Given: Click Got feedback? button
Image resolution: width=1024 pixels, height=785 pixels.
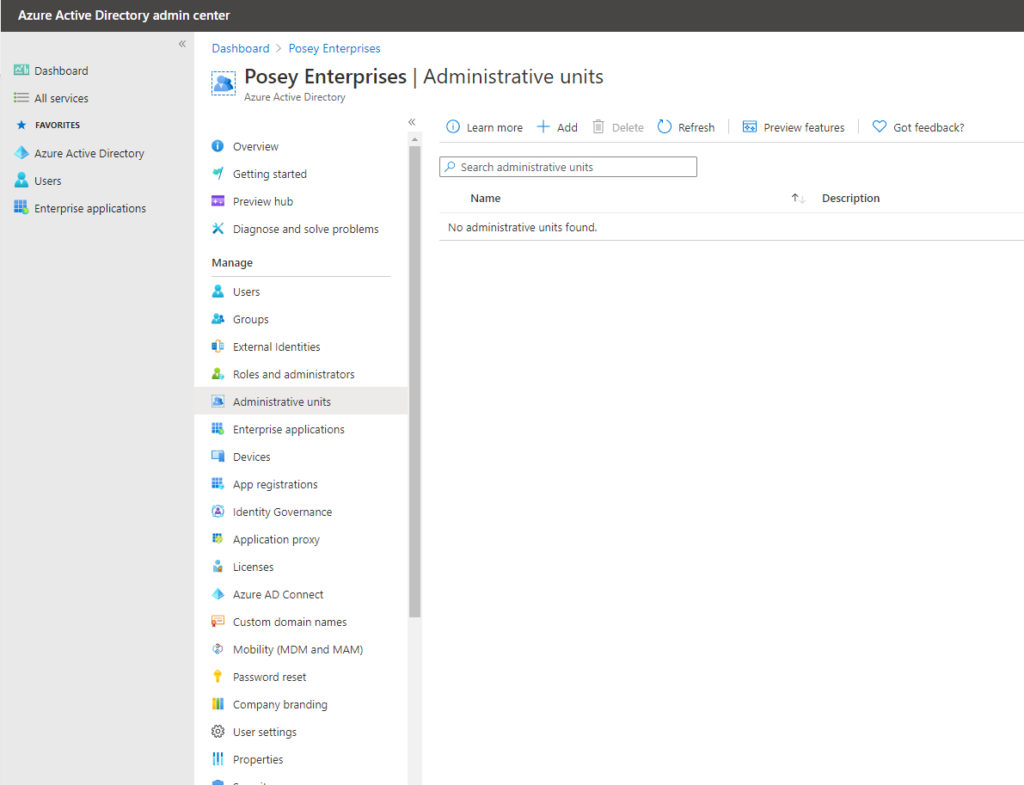Looking at the screenshot, I should tap(918, 127).
